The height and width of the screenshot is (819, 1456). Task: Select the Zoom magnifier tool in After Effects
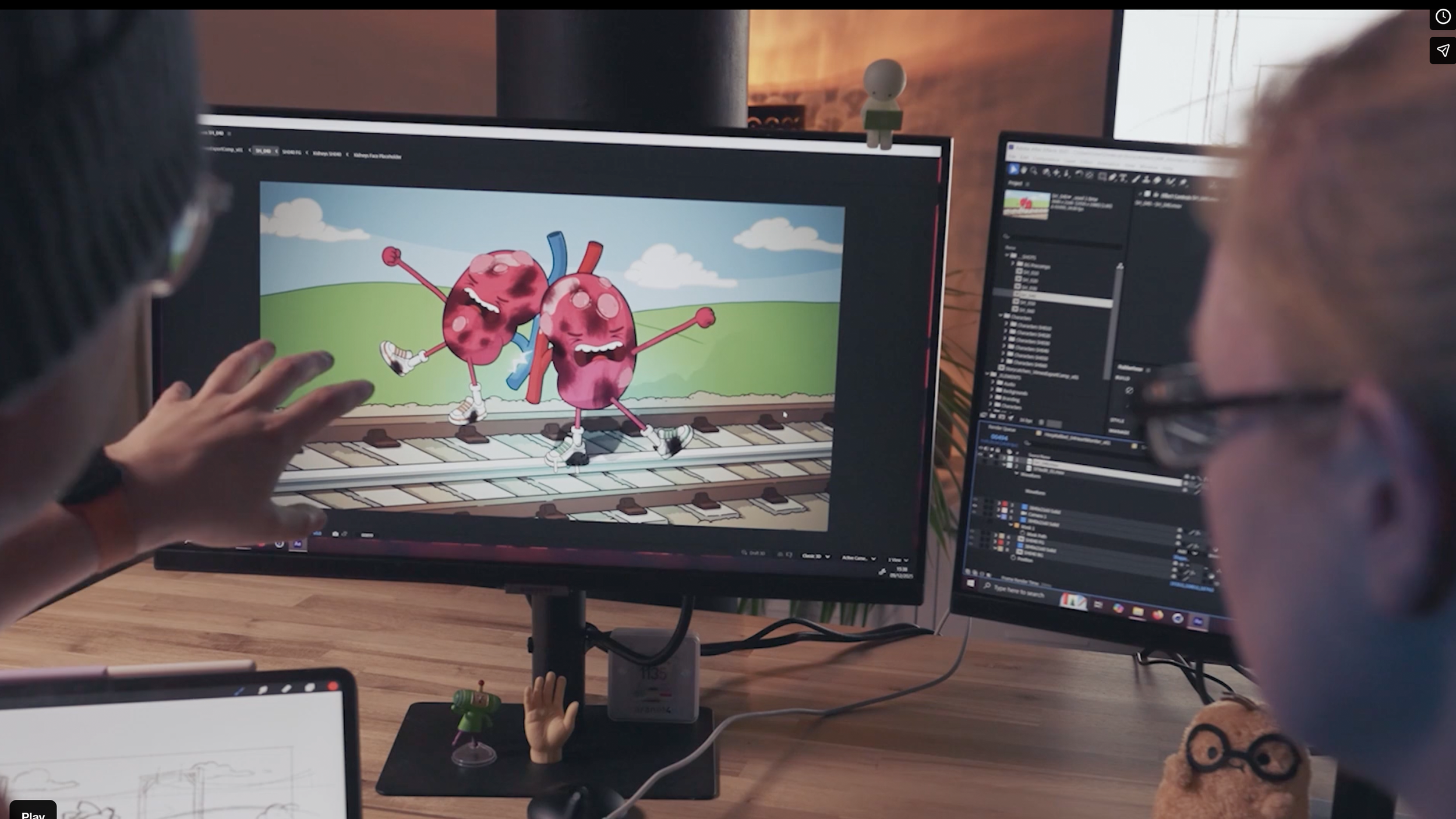[1033, 171]
